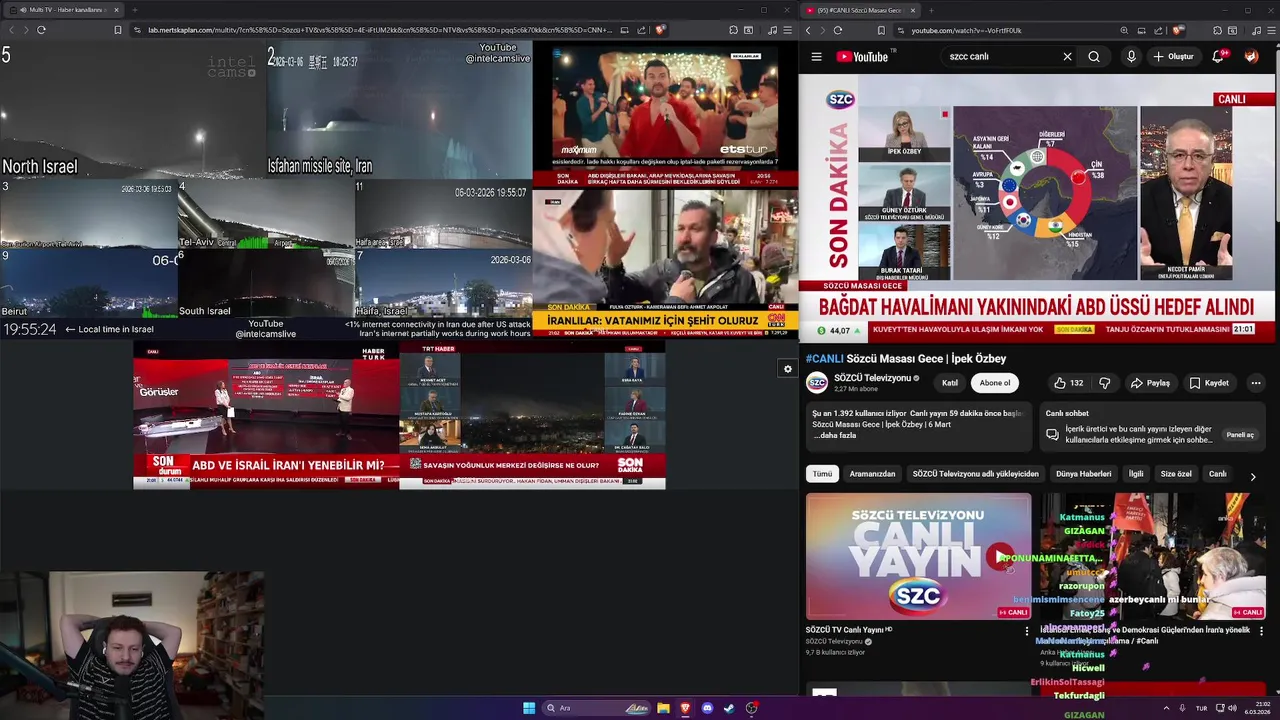Open the SÖZCÜ TV Canlı Yayını thumbnail
Viewport: 1280px width, 720px height.
918,556
